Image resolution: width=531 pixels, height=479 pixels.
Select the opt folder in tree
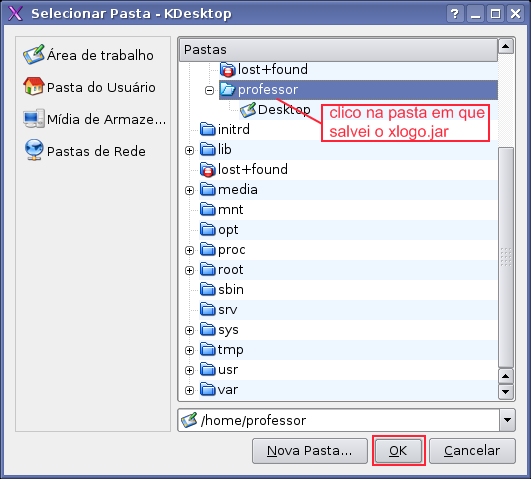pos(219,230)
